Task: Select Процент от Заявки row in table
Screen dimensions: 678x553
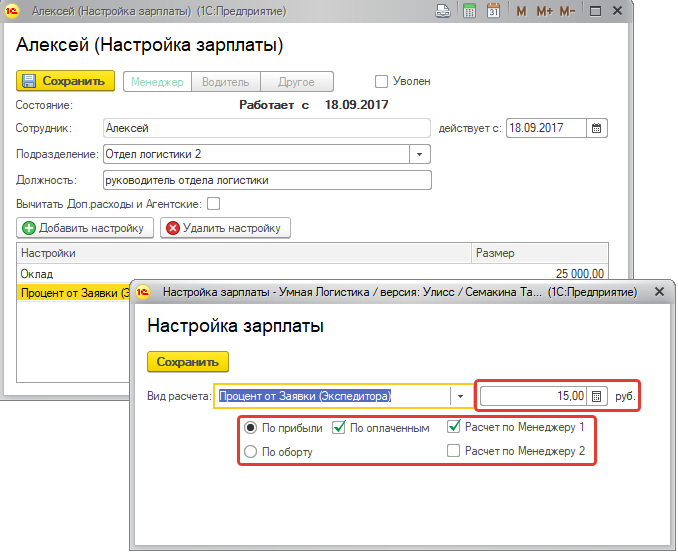Action: click(x=74, y=293)
